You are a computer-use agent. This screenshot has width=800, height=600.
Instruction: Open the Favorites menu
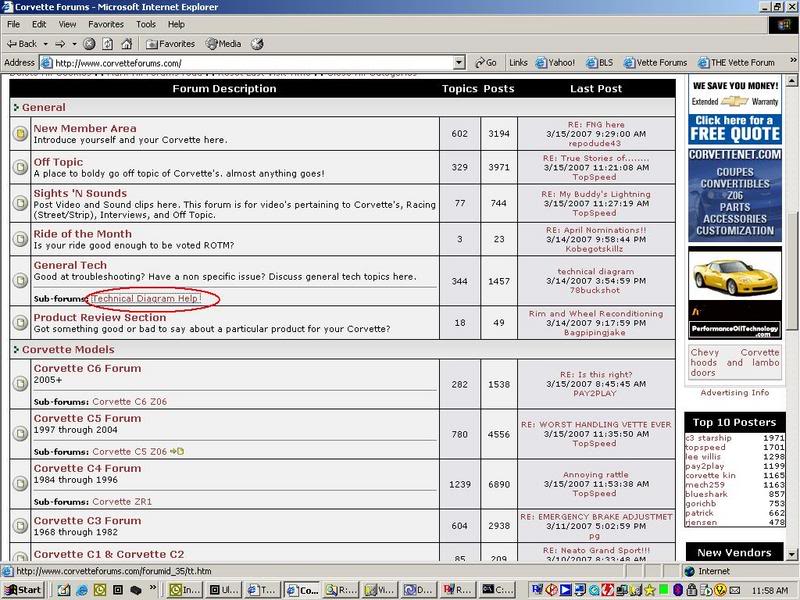[x=106, y=24]
